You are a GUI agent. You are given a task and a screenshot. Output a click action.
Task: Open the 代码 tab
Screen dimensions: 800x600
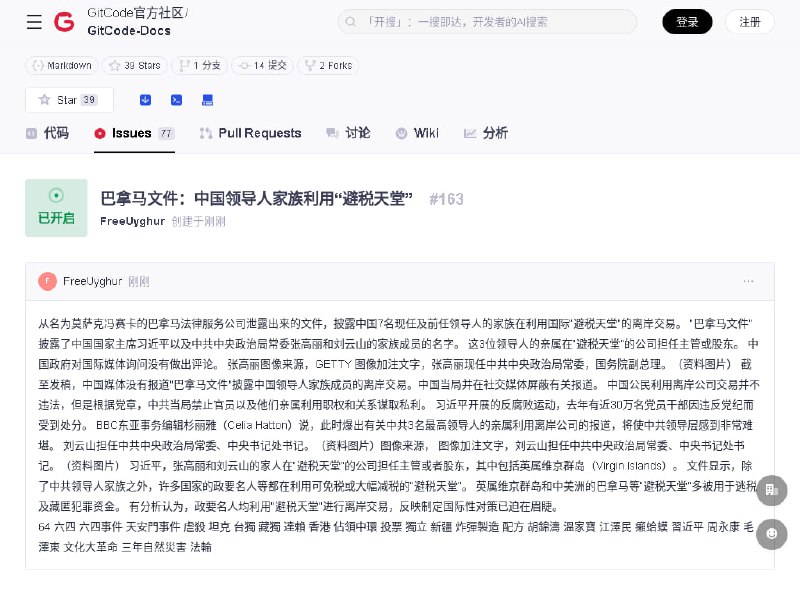coord(47,133)
